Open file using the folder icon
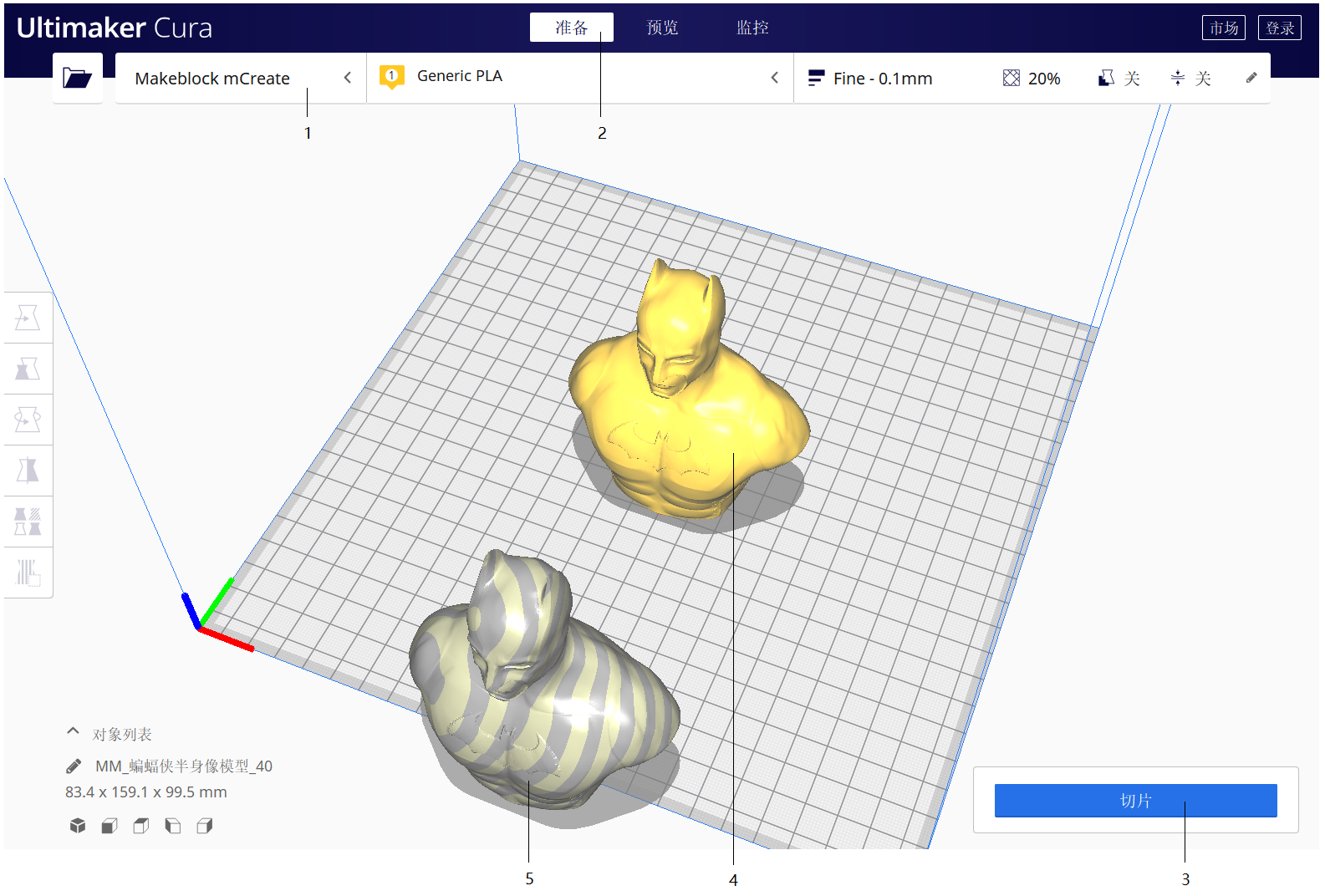The image size is (1325, 896). [x=77, y=78]
